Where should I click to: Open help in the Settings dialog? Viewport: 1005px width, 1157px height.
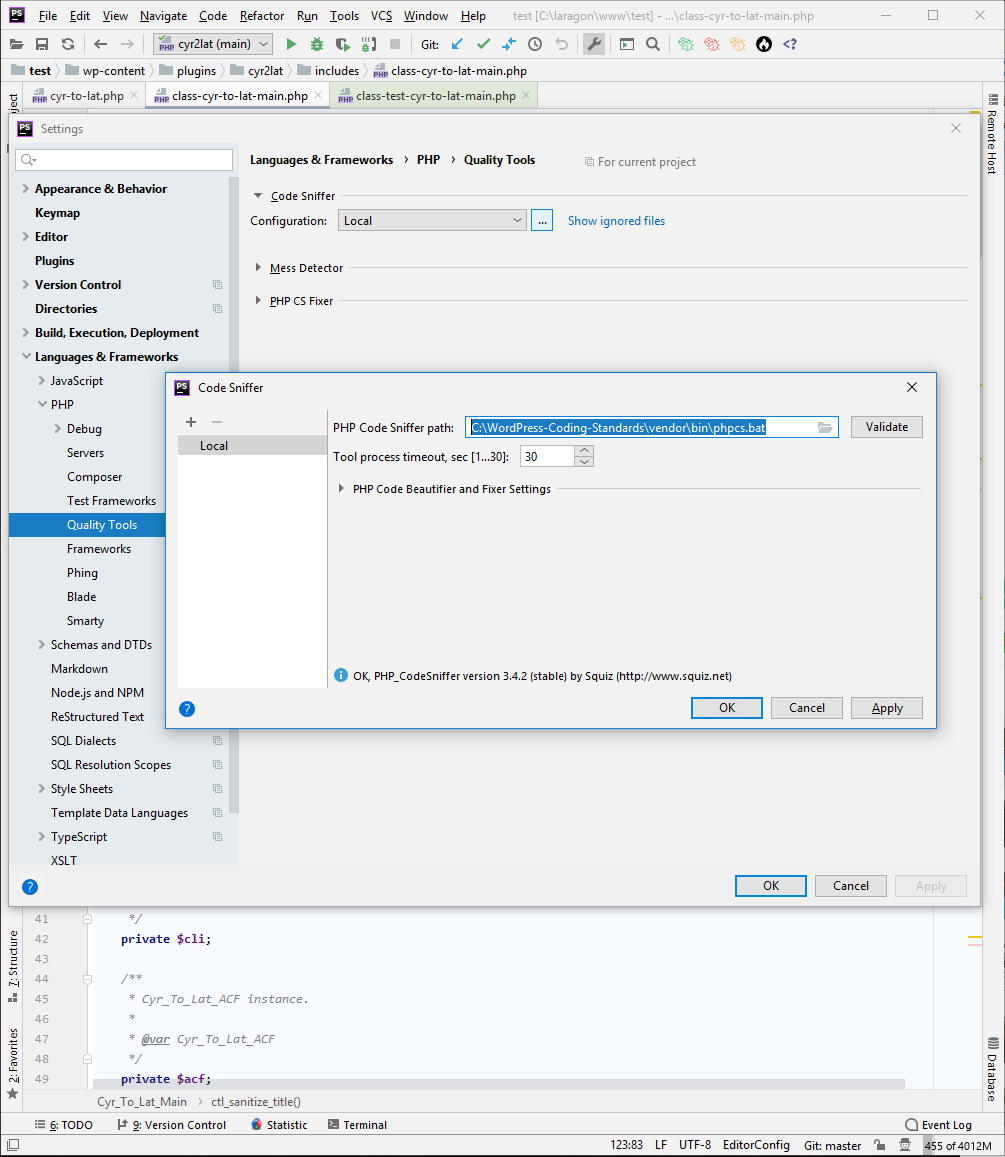tap(30, 887)
